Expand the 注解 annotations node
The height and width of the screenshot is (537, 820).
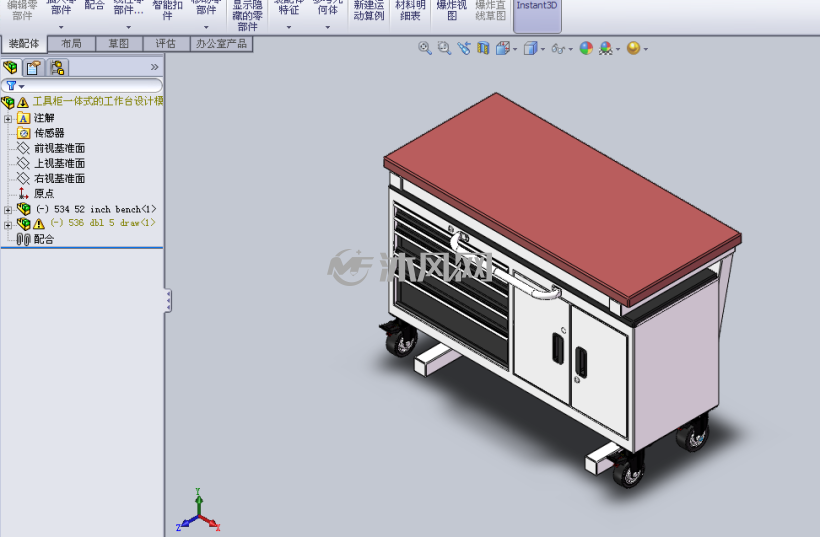8,119
